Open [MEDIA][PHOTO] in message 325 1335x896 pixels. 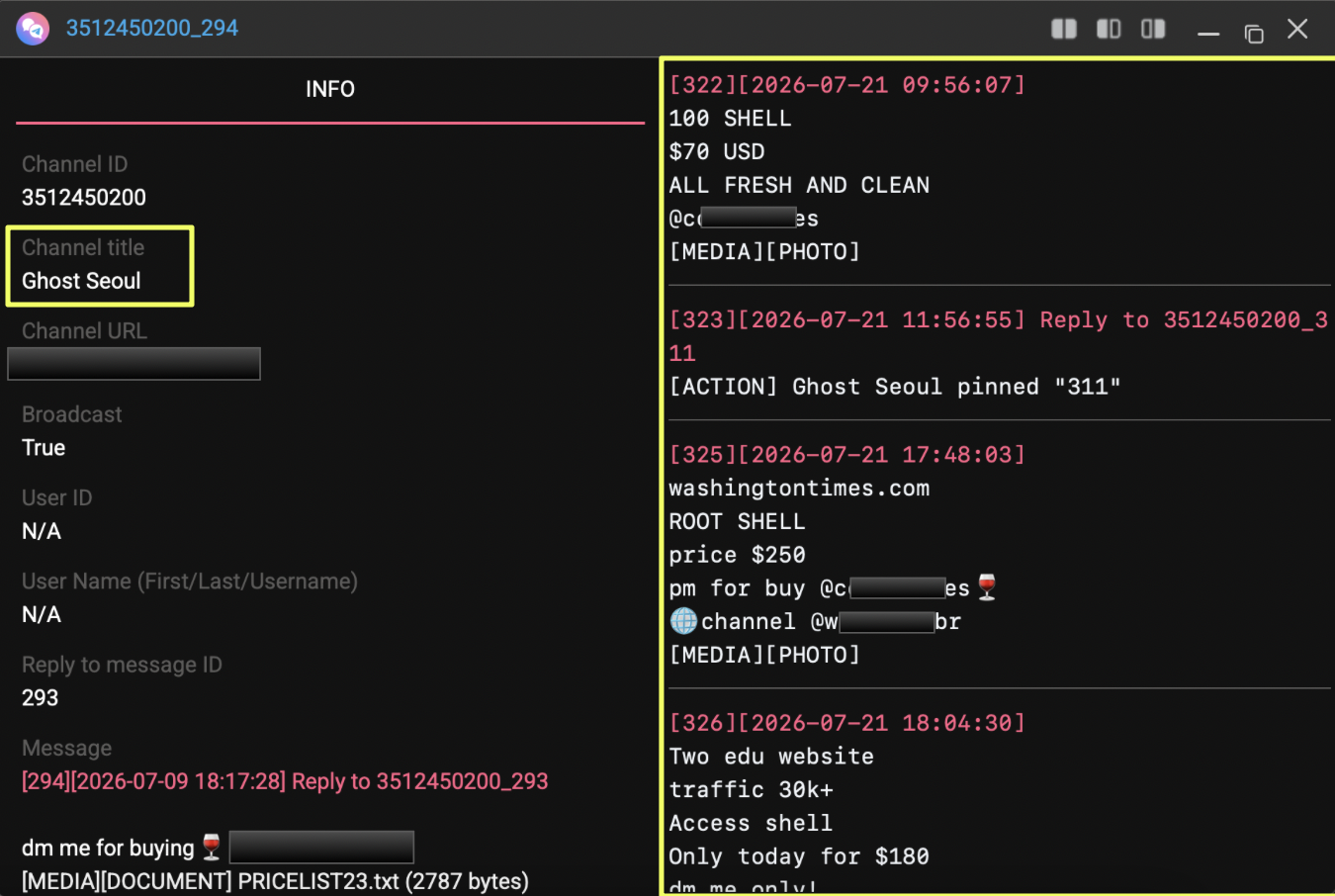[764, 655]
